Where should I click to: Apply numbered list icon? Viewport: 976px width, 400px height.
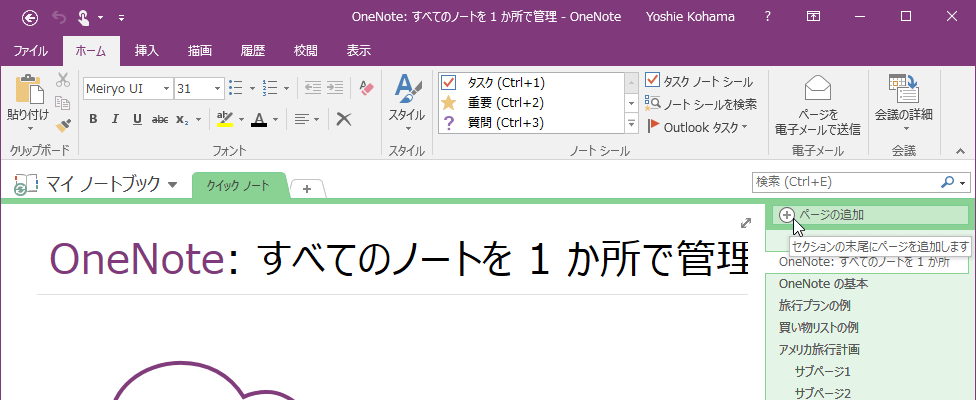click(x=270, y=88)
